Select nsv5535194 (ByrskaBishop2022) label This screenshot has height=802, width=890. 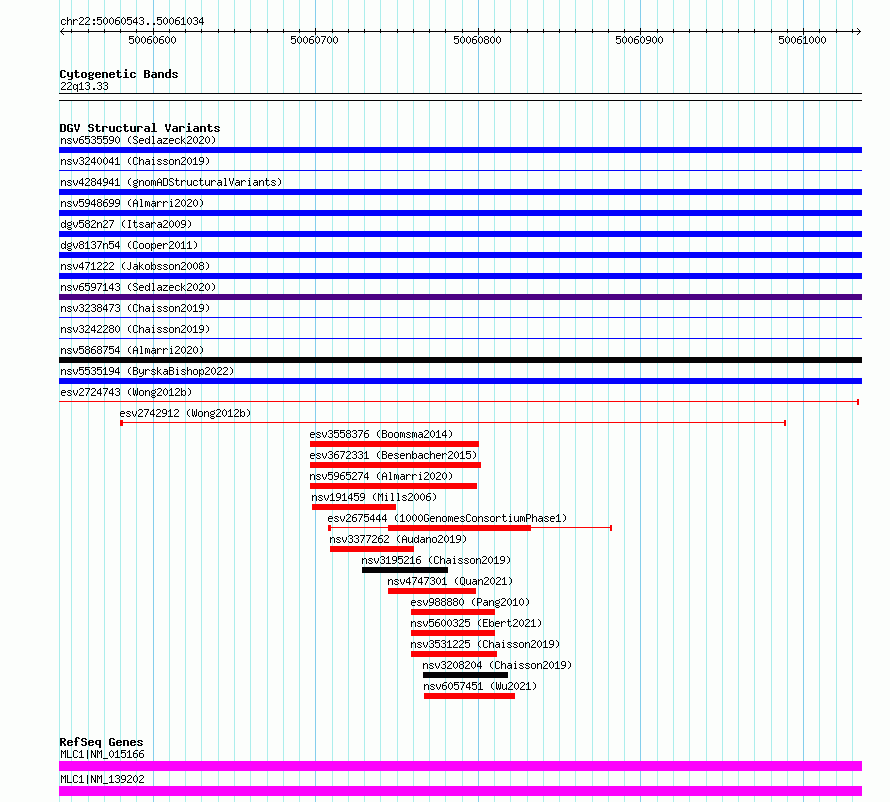pyautogui.click(x=147, y=371)
